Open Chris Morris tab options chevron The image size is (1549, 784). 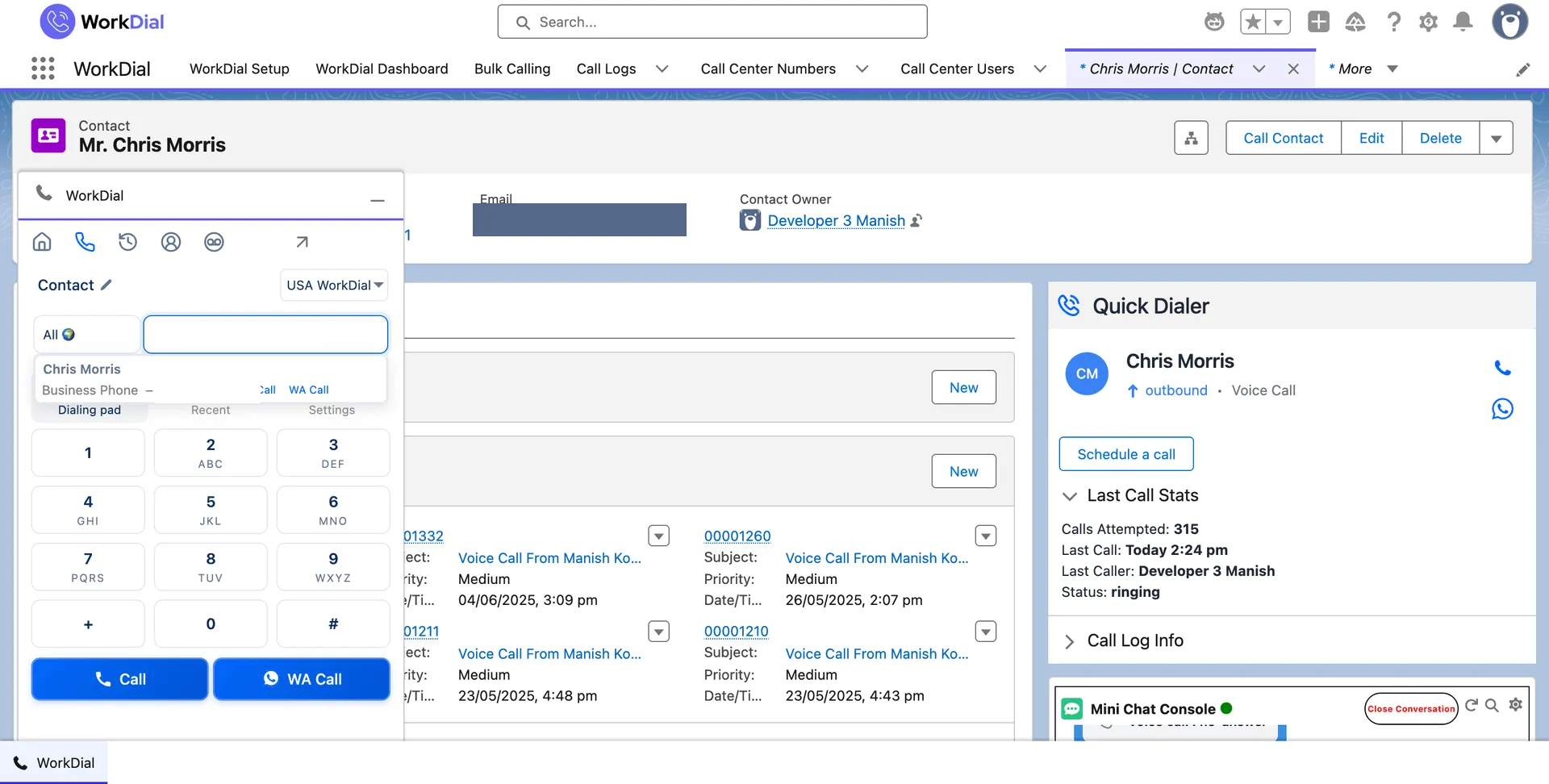[1259, 69]
